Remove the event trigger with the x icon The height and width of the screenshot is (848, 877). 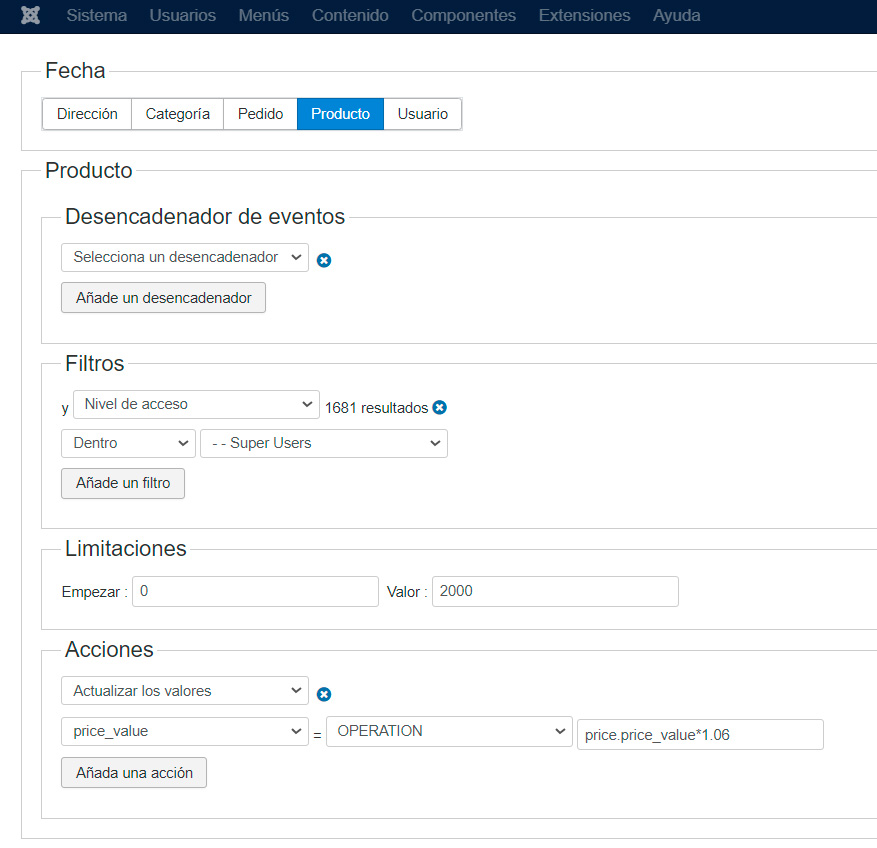tap(324, 260)
